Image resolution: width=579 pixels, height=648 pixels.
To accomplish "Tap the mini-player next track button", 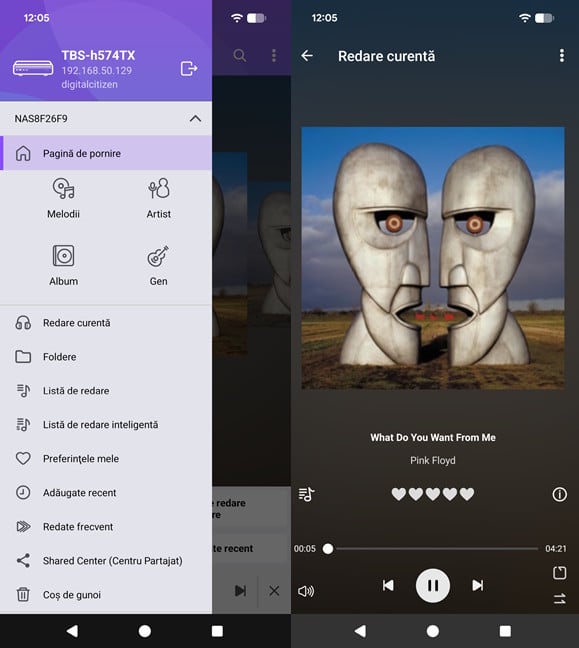I will [241, 591].
